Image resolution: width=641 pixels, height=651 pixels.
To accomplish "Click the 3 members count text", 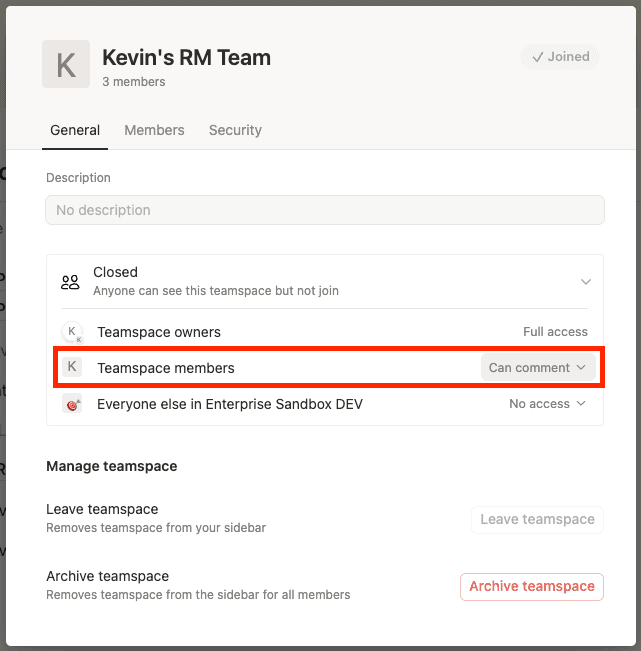I will point(134,82).
